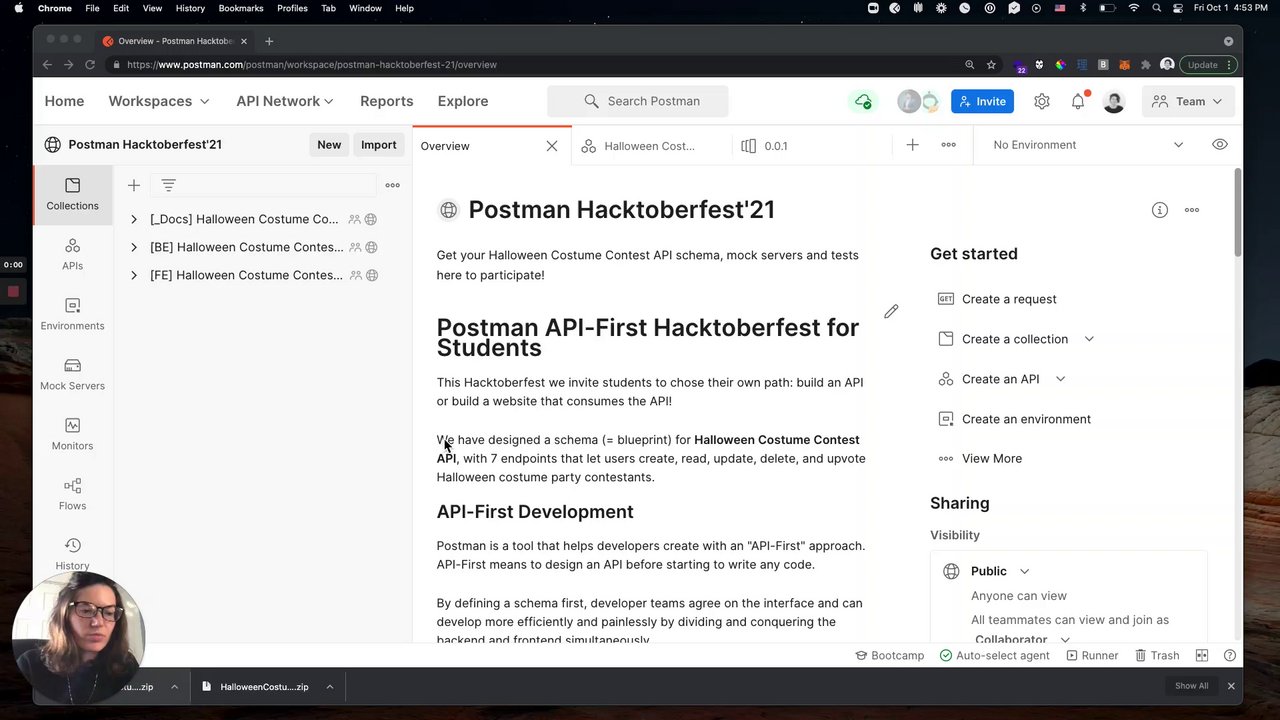Add a new tab with plus
This screenshot has height=720, width=1280.
(912, 145)
